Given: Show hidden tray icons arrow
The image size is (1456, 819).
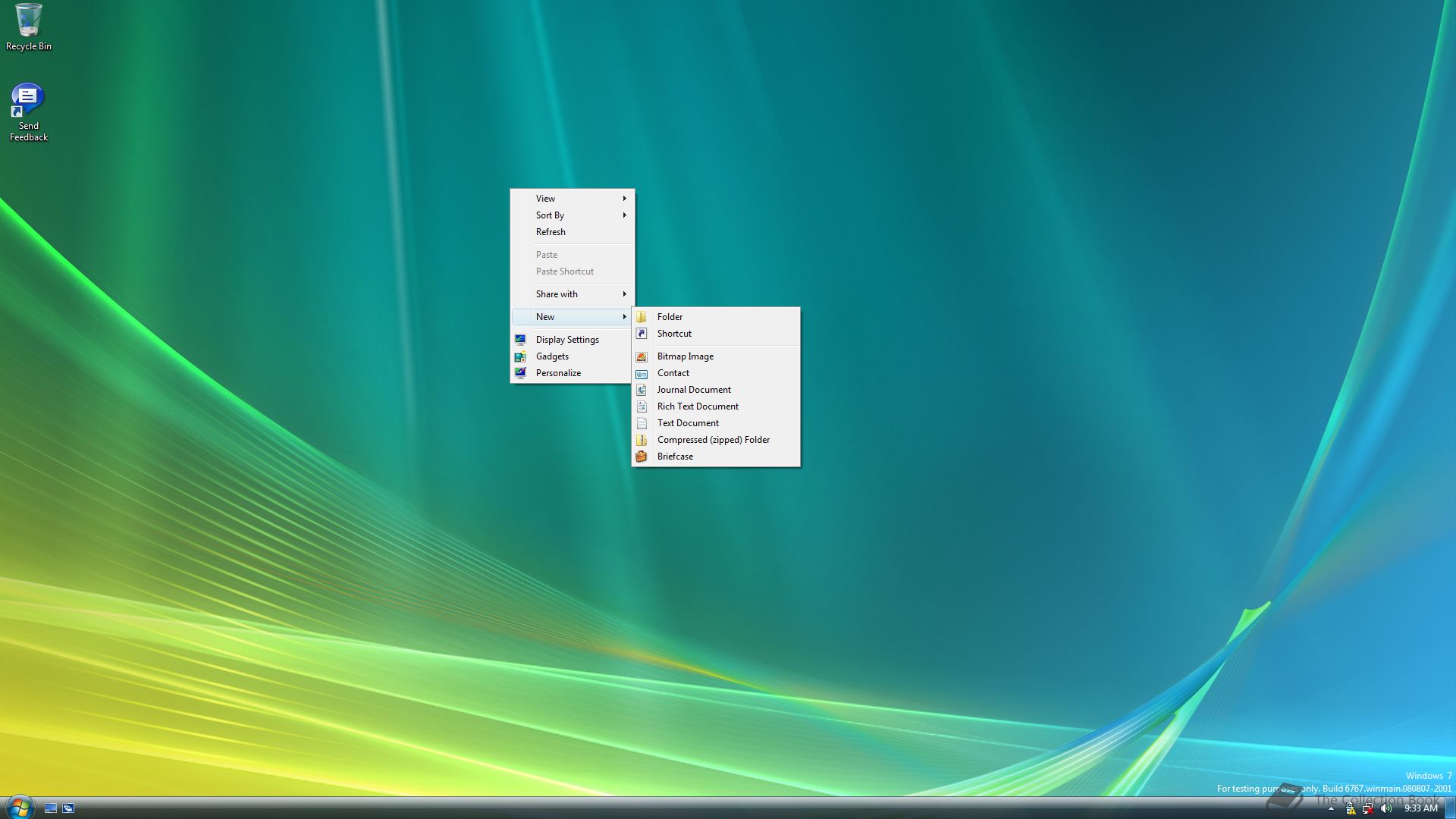Looking at the screenshot, I should tap(1331, 809).
